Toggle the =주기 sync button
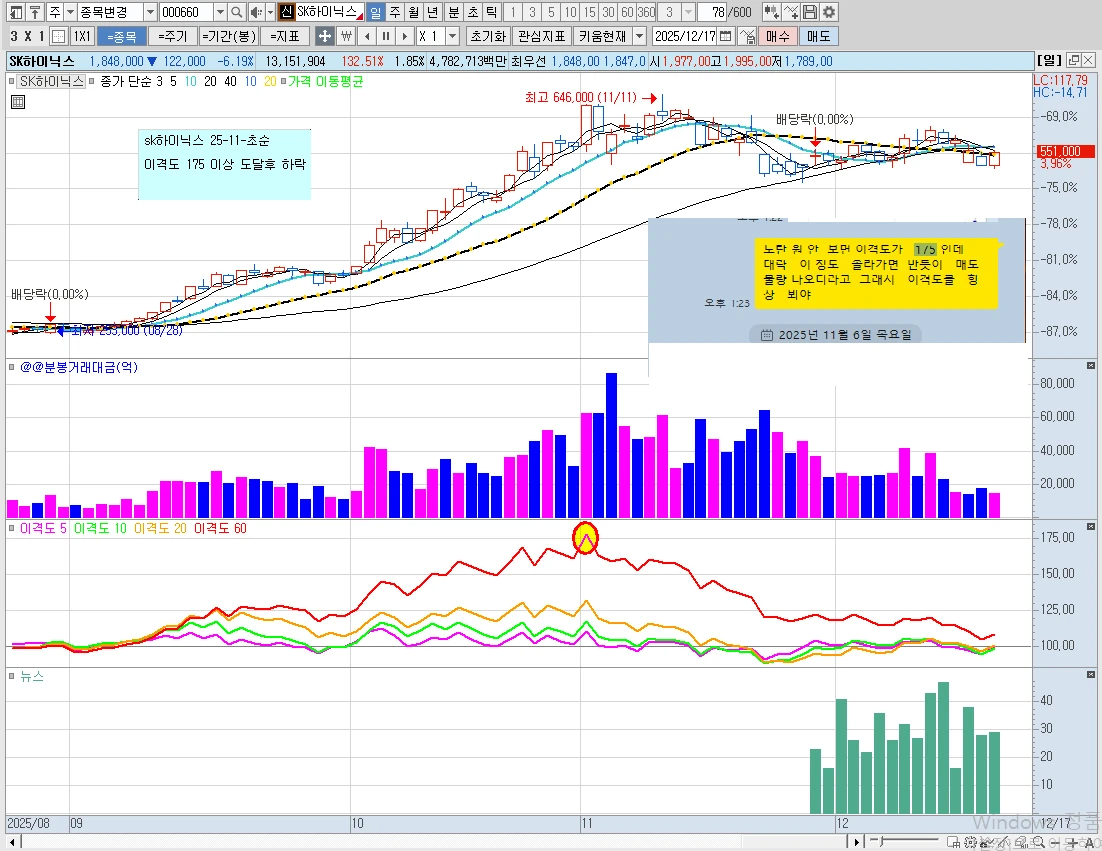 pos(173,36)
